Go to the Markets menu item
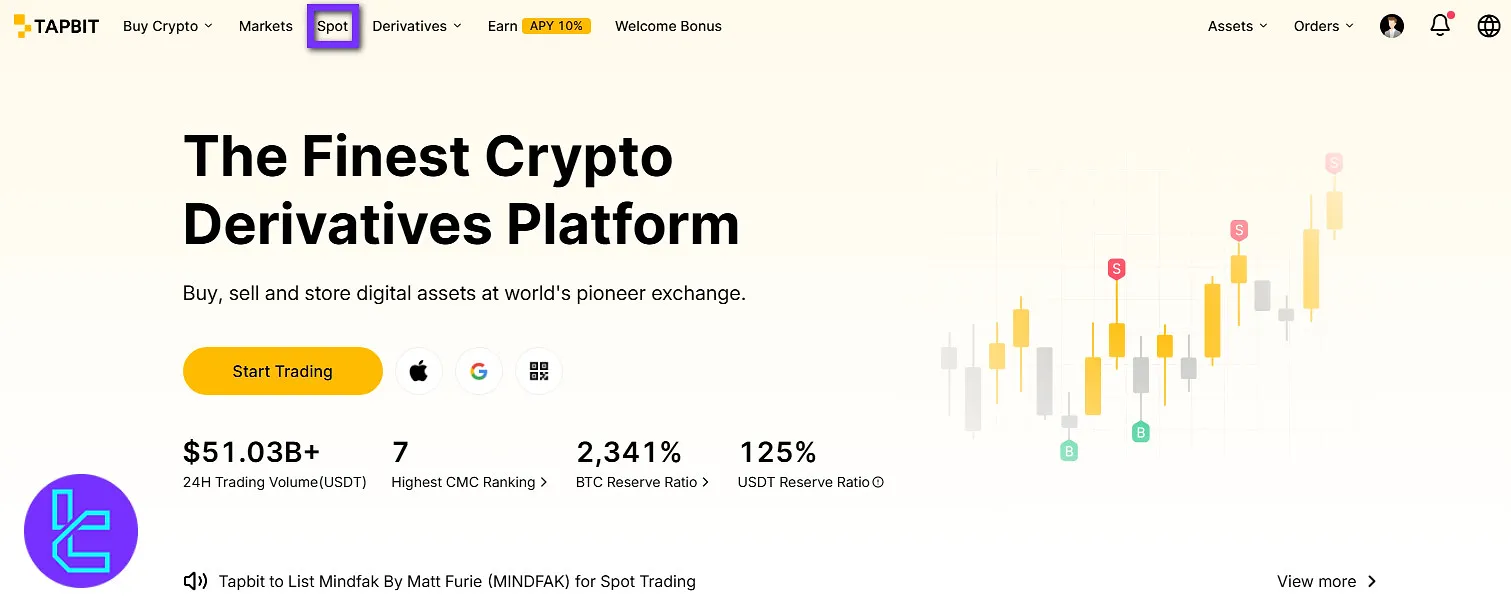 click(x=265, y=26)
